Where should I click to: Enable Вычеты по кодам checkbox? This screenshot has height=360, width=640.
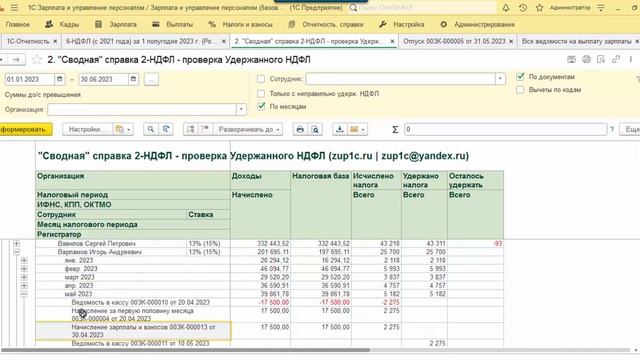click(520, 89)
